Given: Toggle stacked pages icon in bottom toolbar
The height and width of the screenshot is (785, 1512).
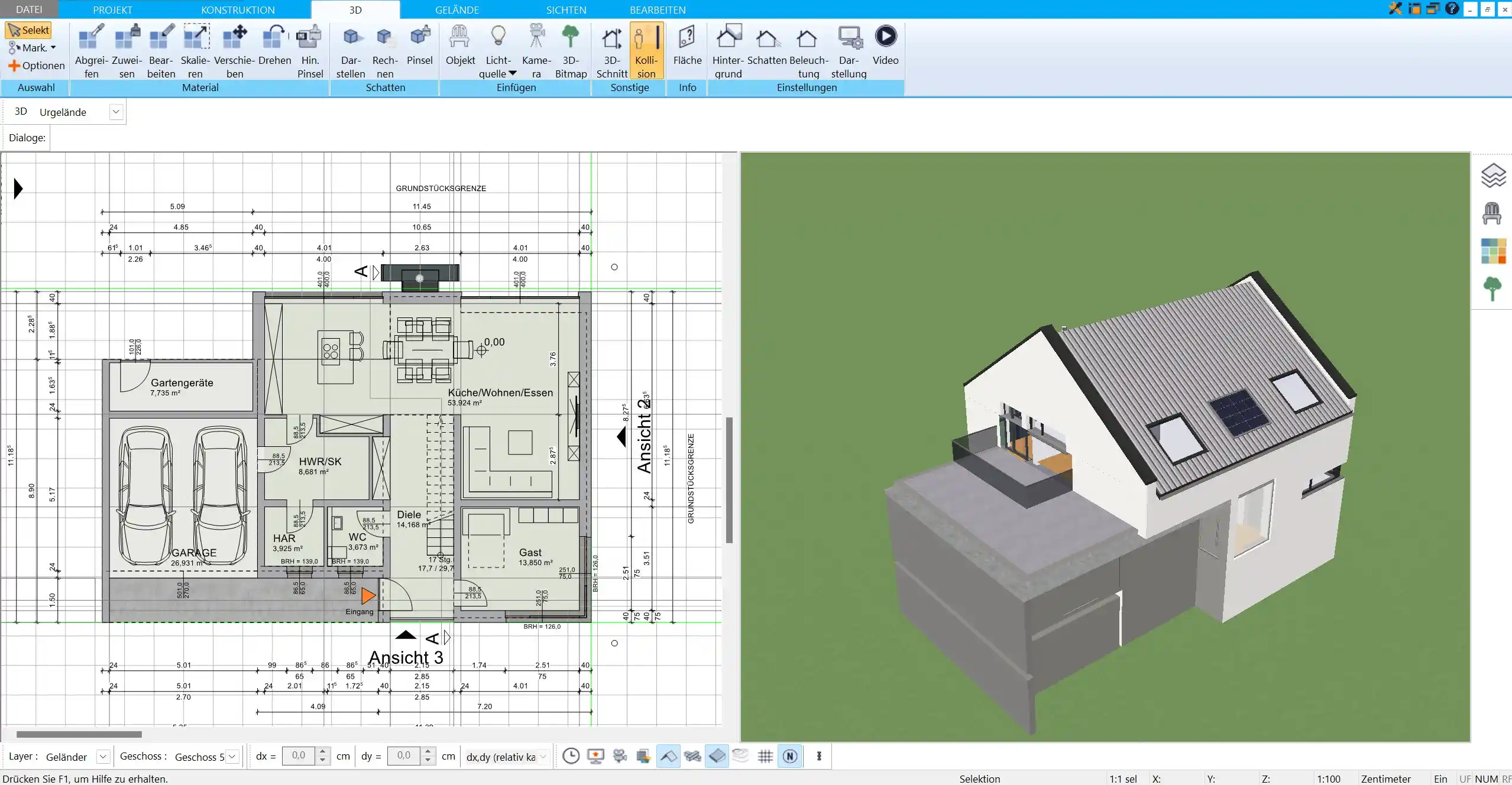Looking at the screenshot, I should point(644,756).
